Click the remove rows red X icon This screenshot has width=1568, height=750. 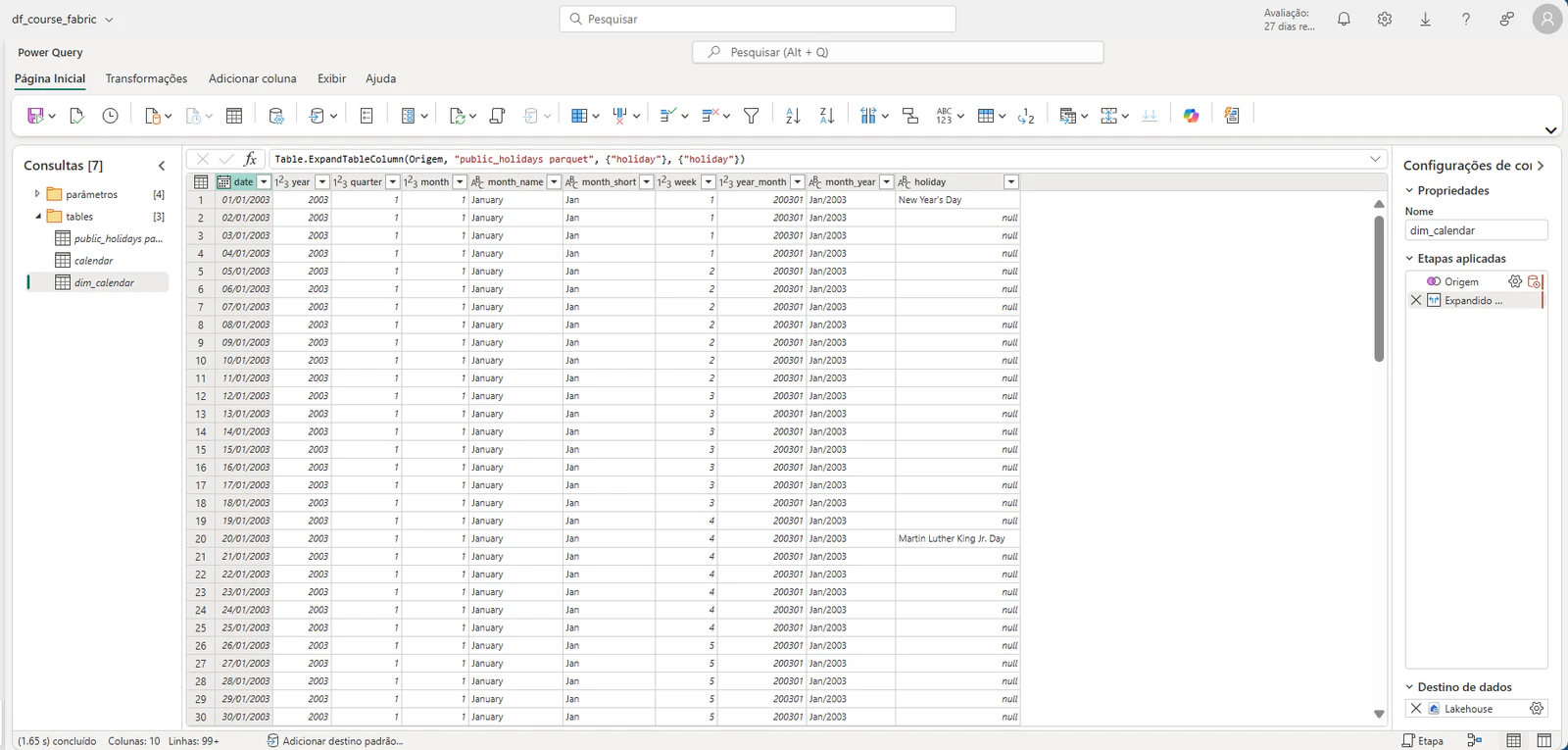point(710,116)
